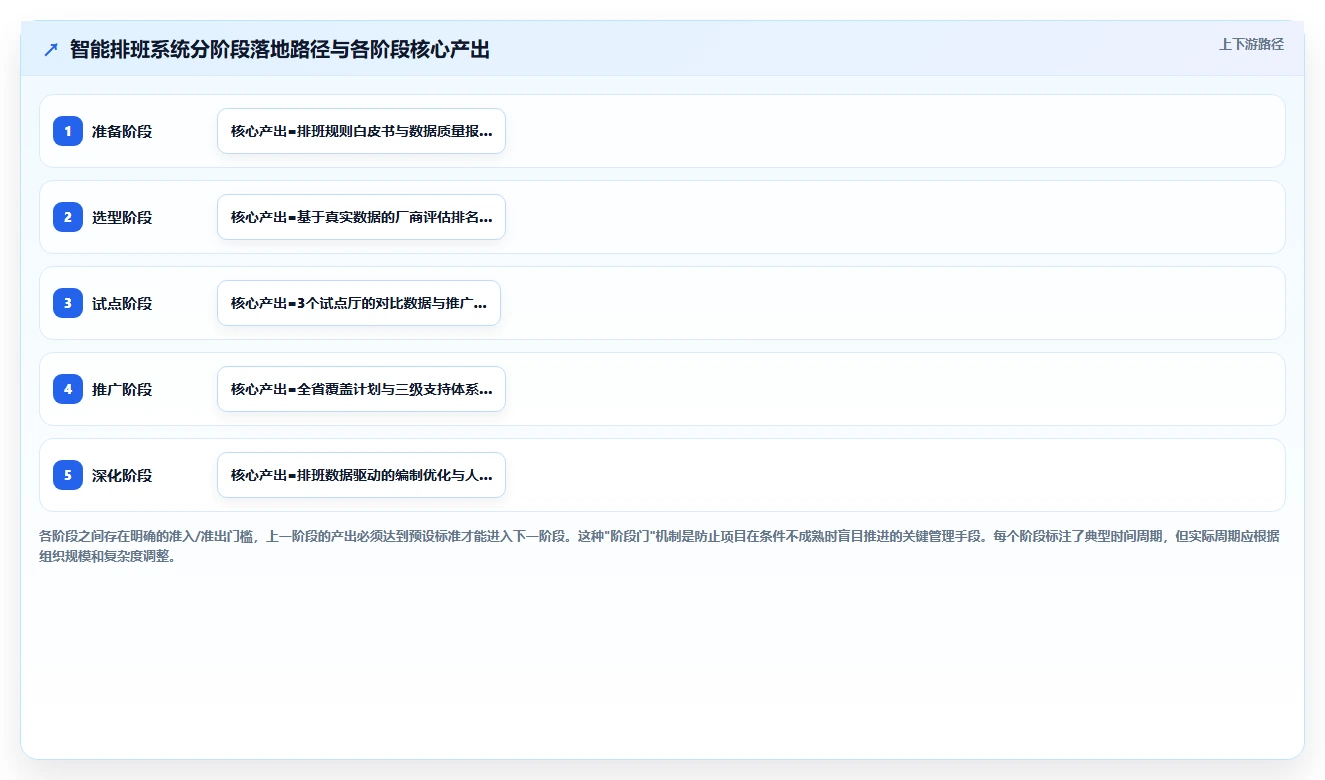Expand the 3个试点厅 output chip
Screen dimensions: 1325x780
(x=358, y=303)
